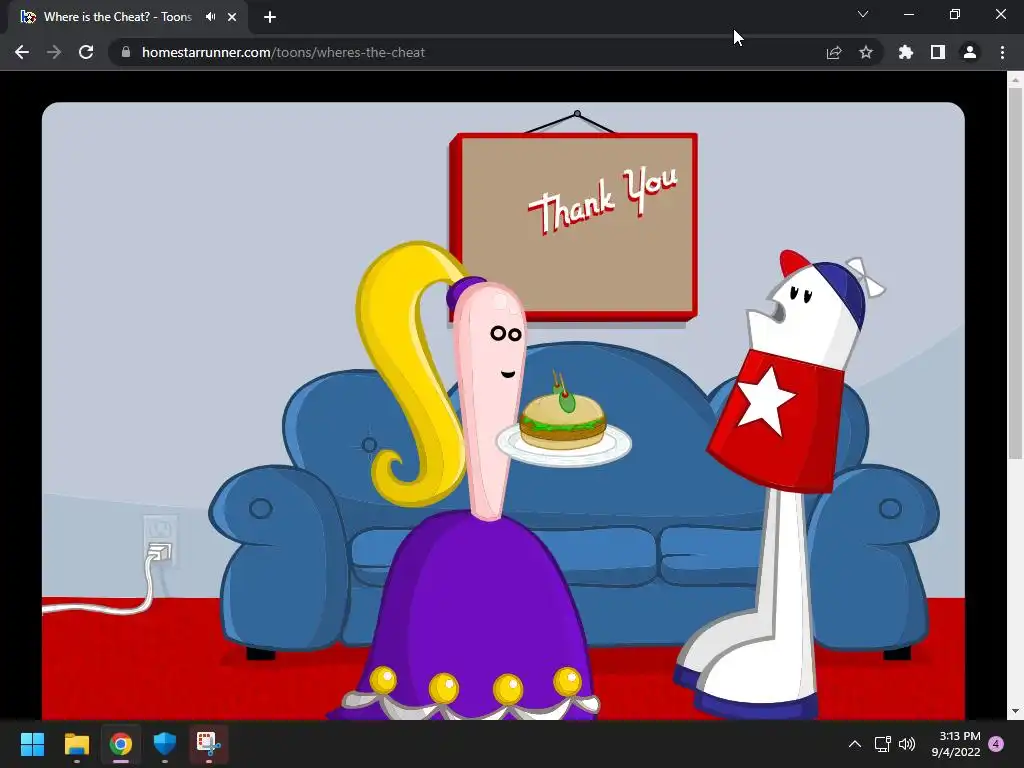Click the vertical page scrollbar thumb
Screen dimensions: 1024x768
1015,273
